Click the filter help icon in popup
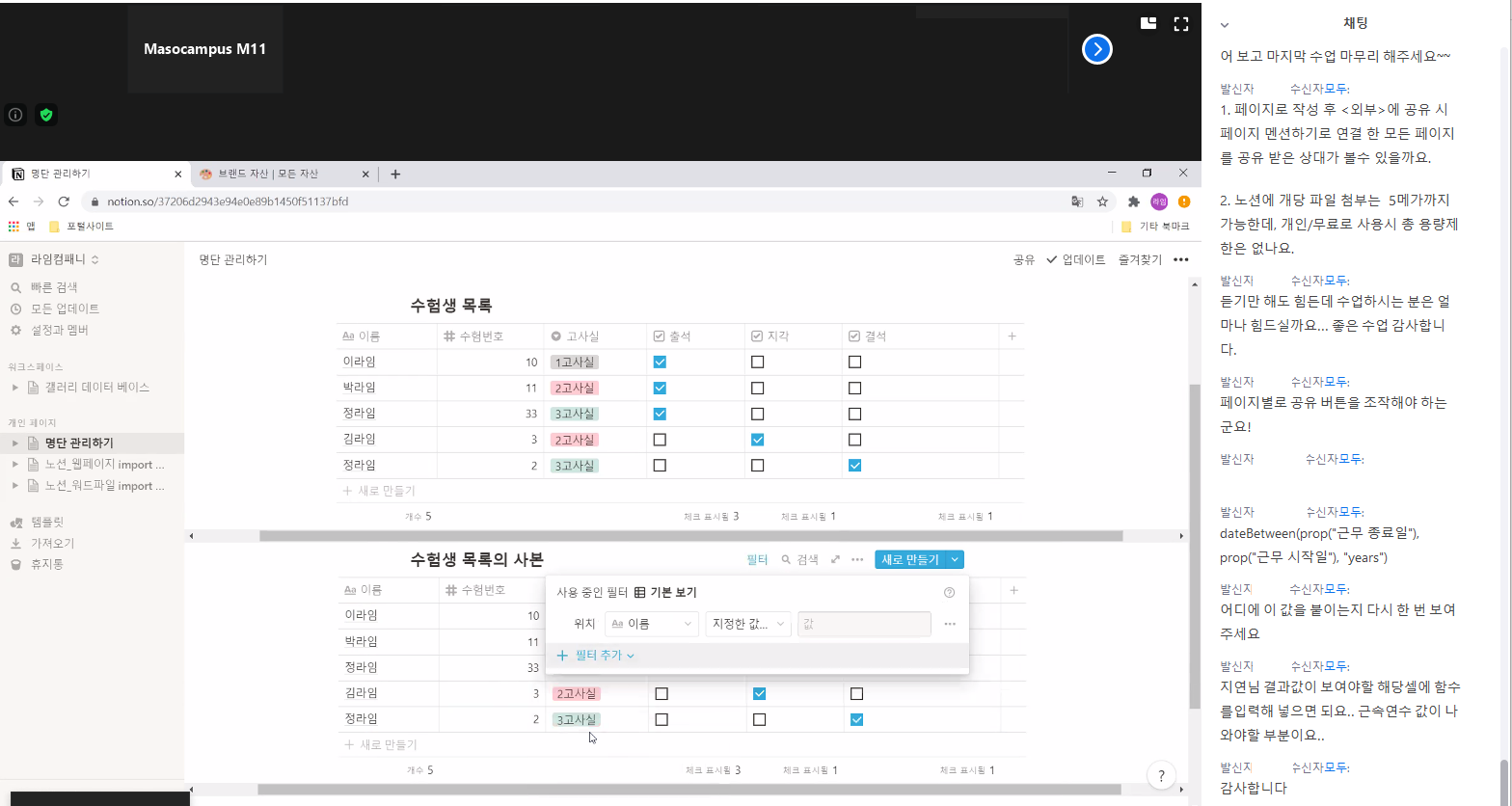Image resolution: width=1512 pixels, height=806 pixels. pos(949,593)
